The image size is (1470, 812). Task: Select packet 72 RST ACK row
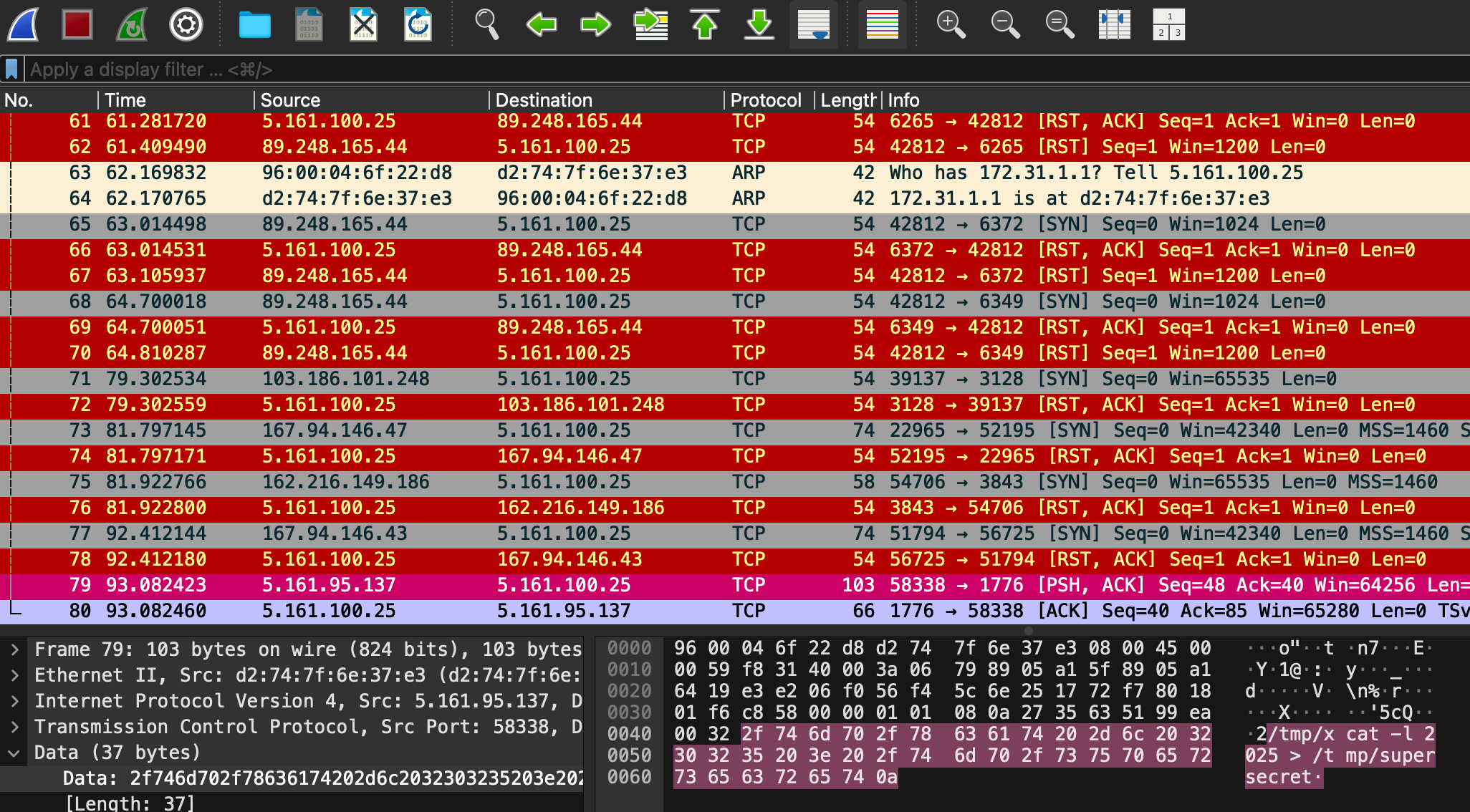[x=735, y=405]
